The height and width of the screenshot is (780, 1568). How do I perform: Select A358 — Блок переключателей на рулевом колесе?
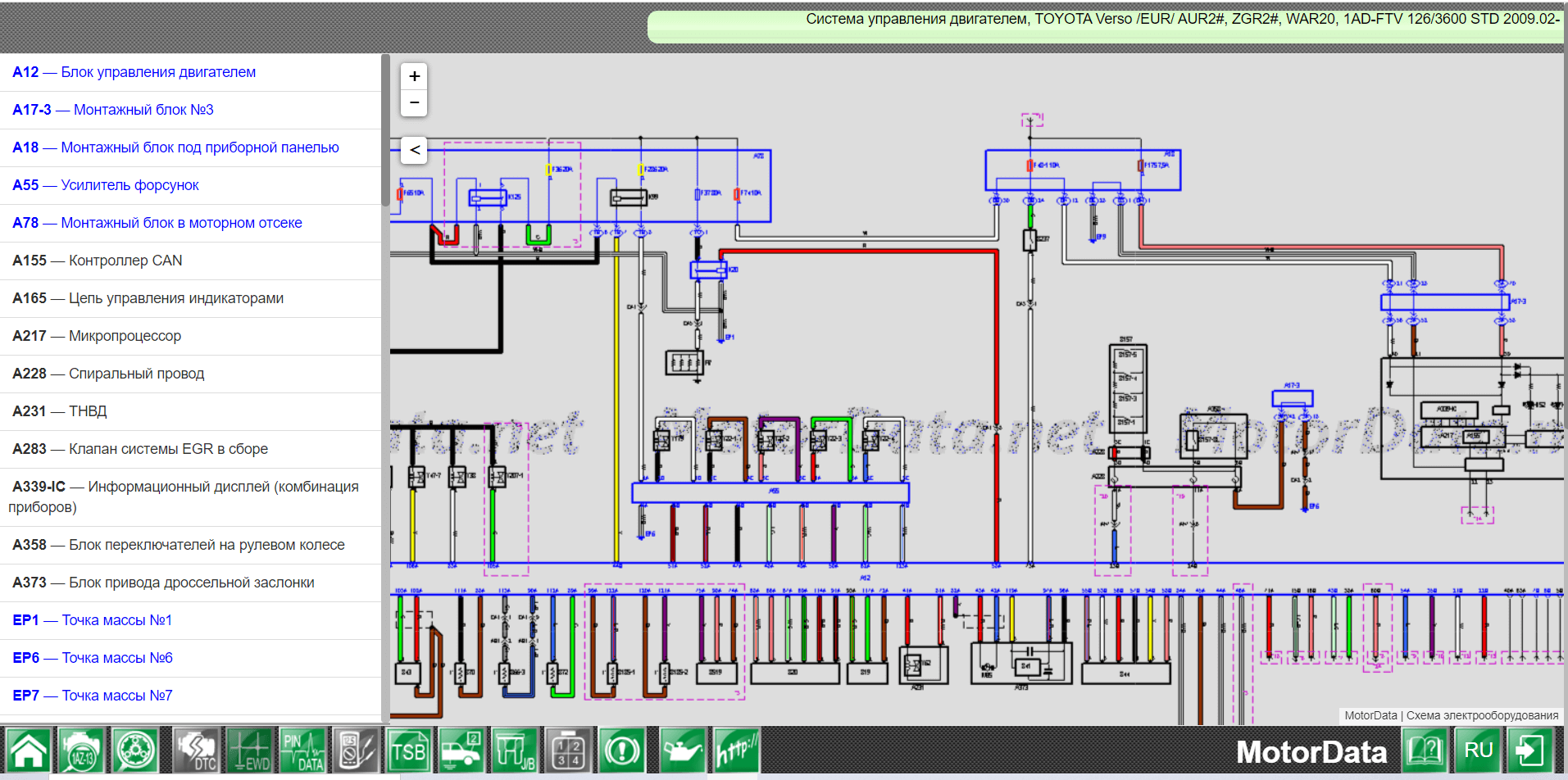point(190,545)
